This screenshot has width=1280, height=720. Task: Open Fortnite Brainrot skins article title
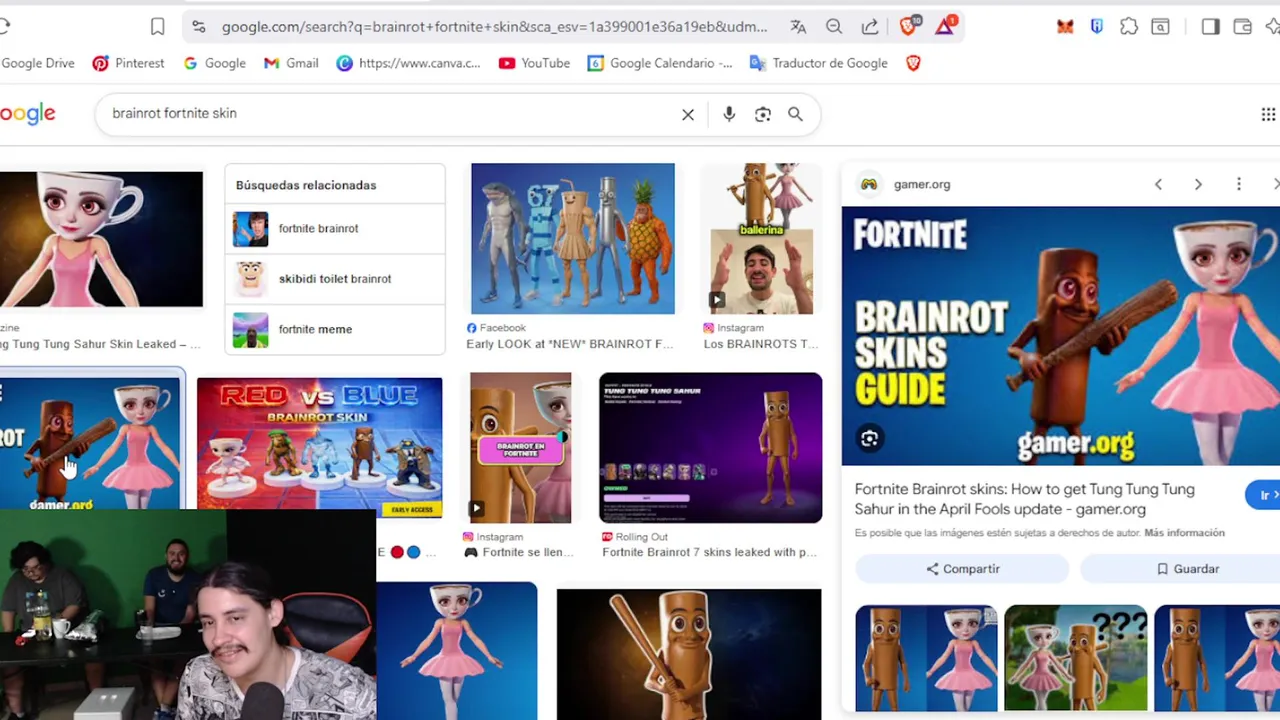click(x=1024, y=499)
